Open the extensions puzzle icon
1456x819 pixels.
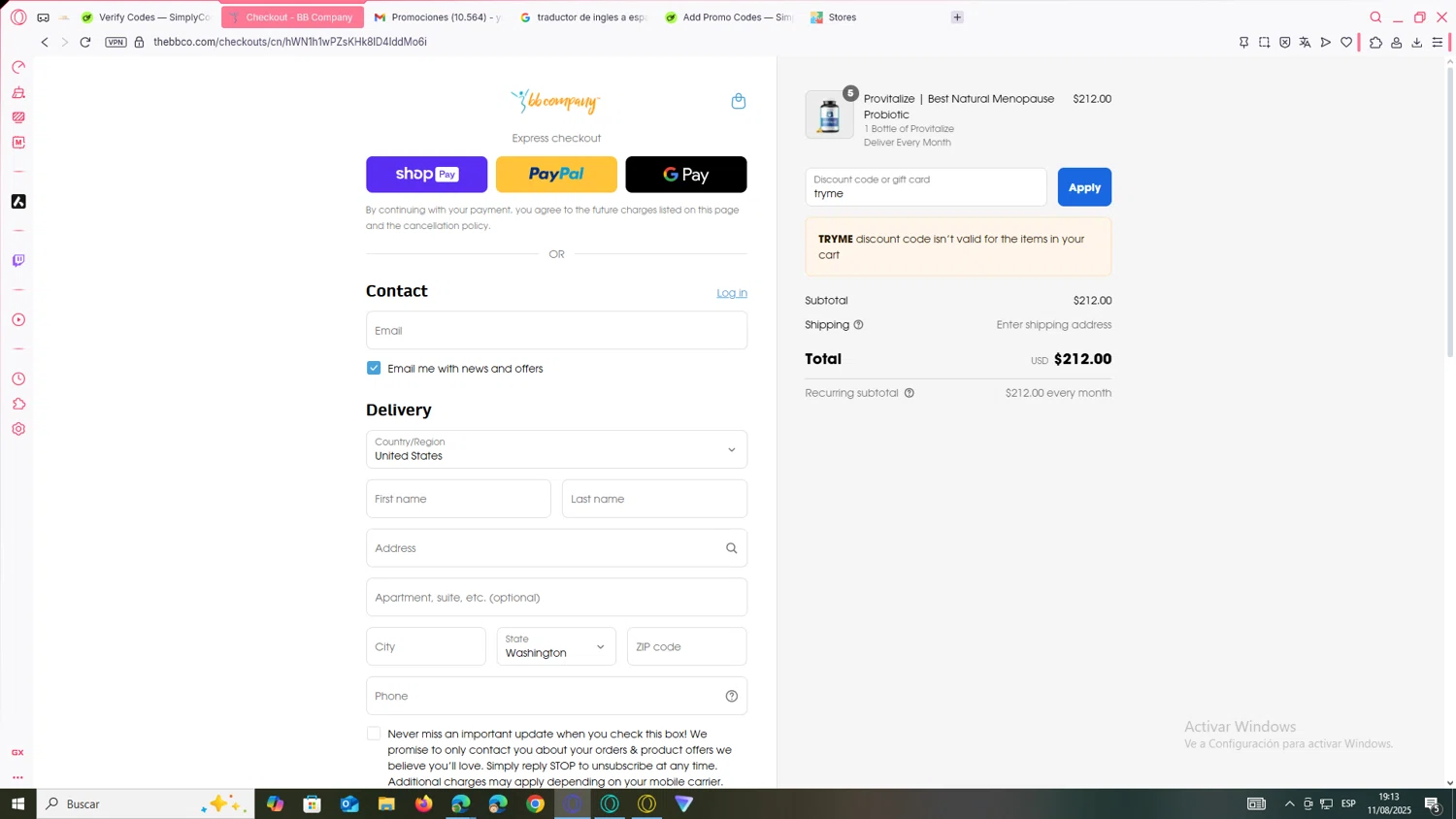[x=1375, y=43]
